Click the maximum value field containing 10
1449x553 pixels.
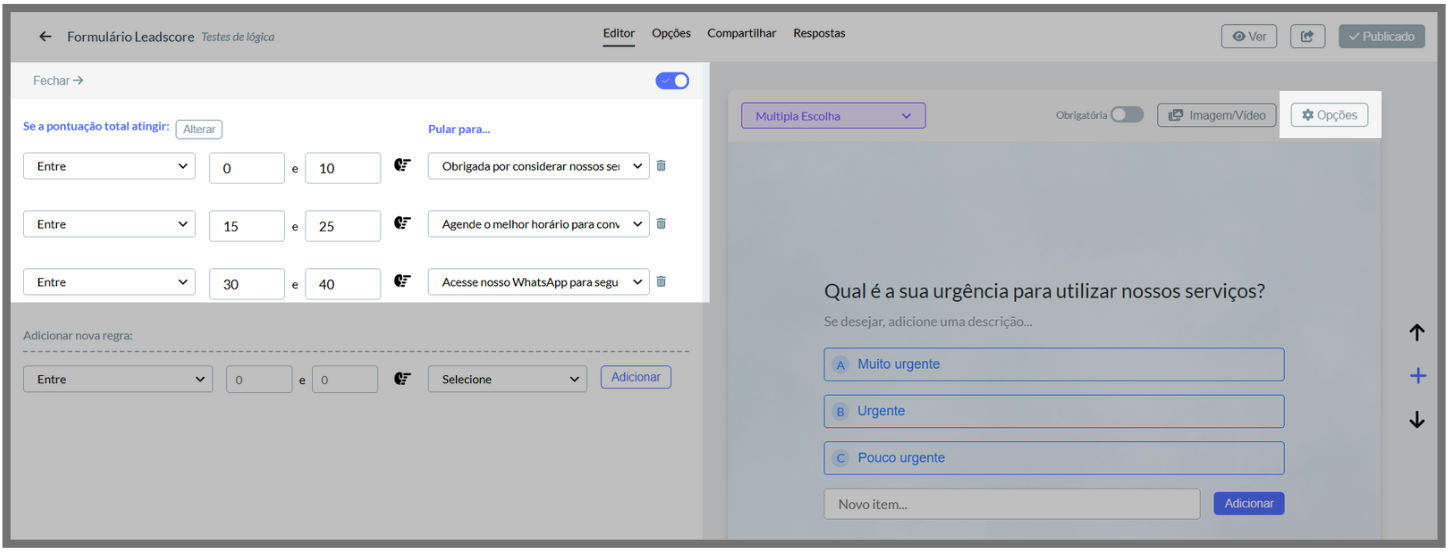tap(343, 168)
